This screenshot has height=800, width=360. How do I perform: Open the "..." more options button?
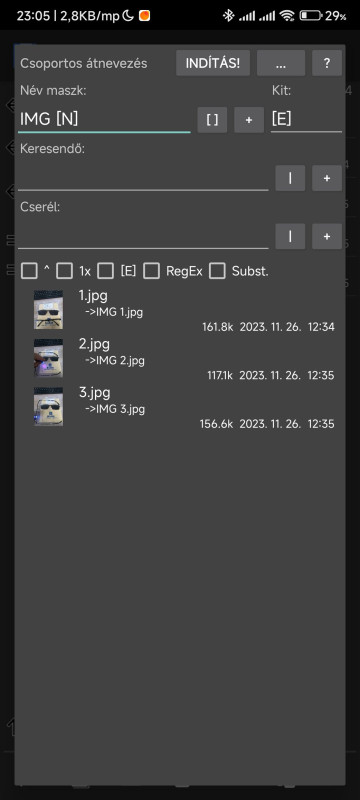click(x=281, y=63)
